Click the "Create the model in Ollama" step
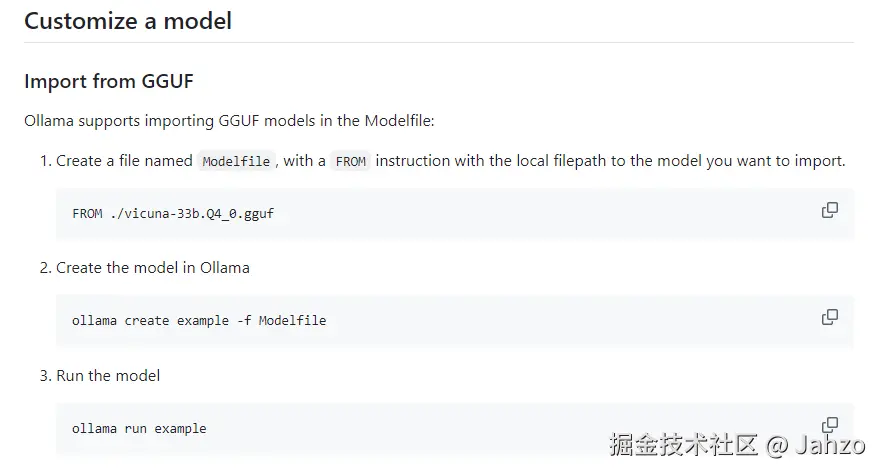The image size is (881, 474). point(153,268)
